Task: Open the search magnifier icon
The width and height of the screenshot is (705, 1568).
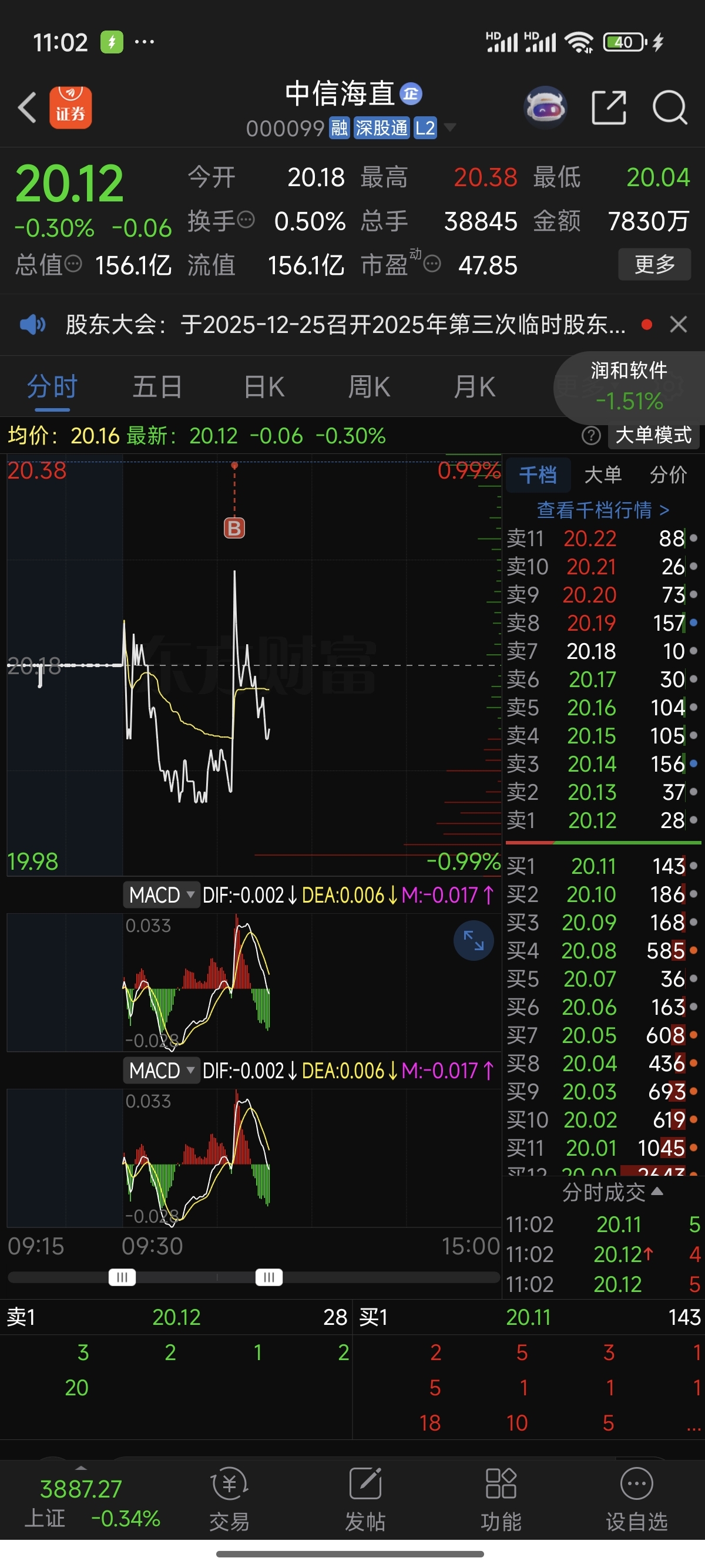Action: tap(670, 107)
